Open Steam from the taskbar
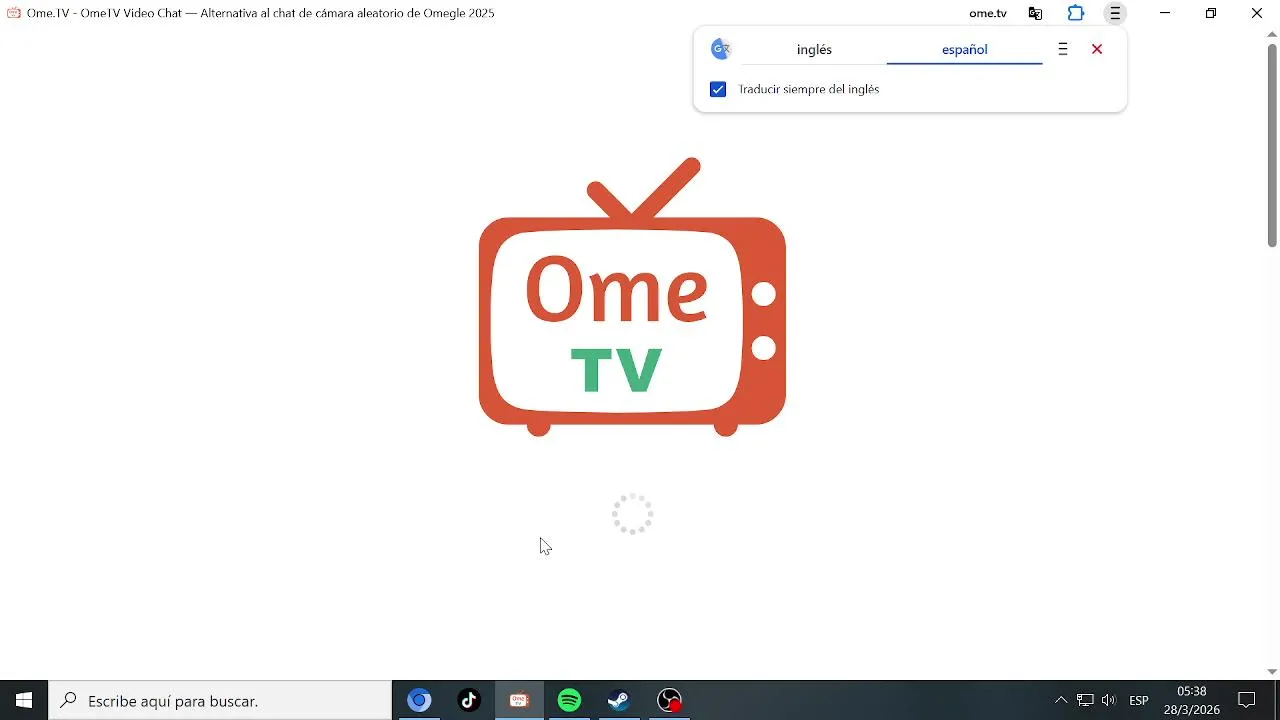The image size is (1280, 720). (620, 701)
